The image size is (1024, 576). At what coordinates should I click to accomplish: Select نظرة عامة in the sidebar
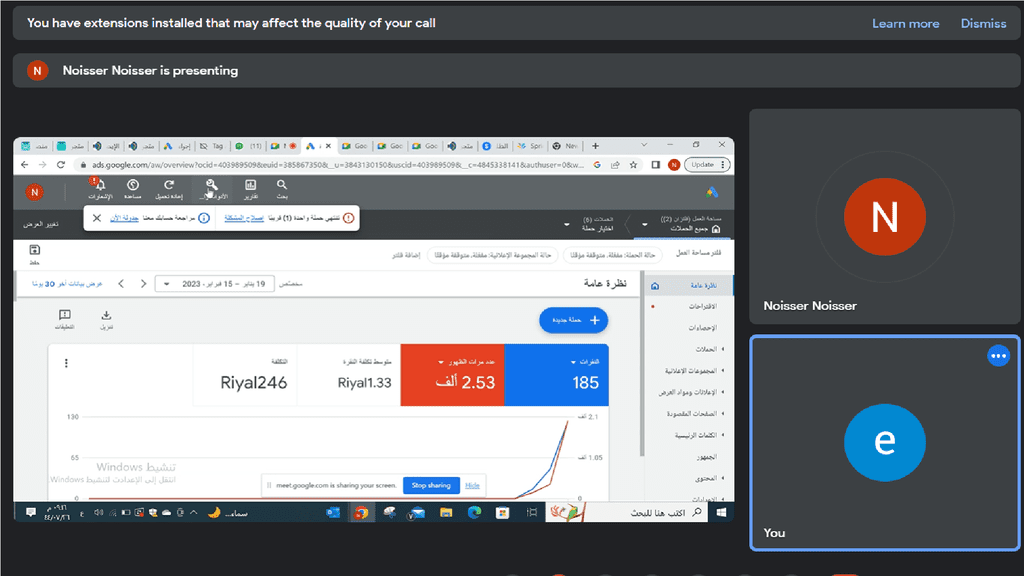[x=690, y=285]
